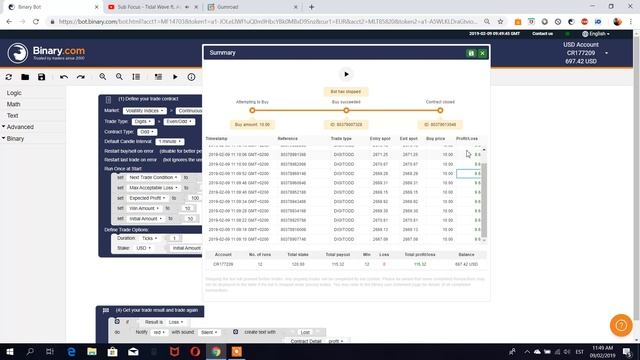Open the Odd contract type dropdown
The image size is (640, 360).
[147, 132]
